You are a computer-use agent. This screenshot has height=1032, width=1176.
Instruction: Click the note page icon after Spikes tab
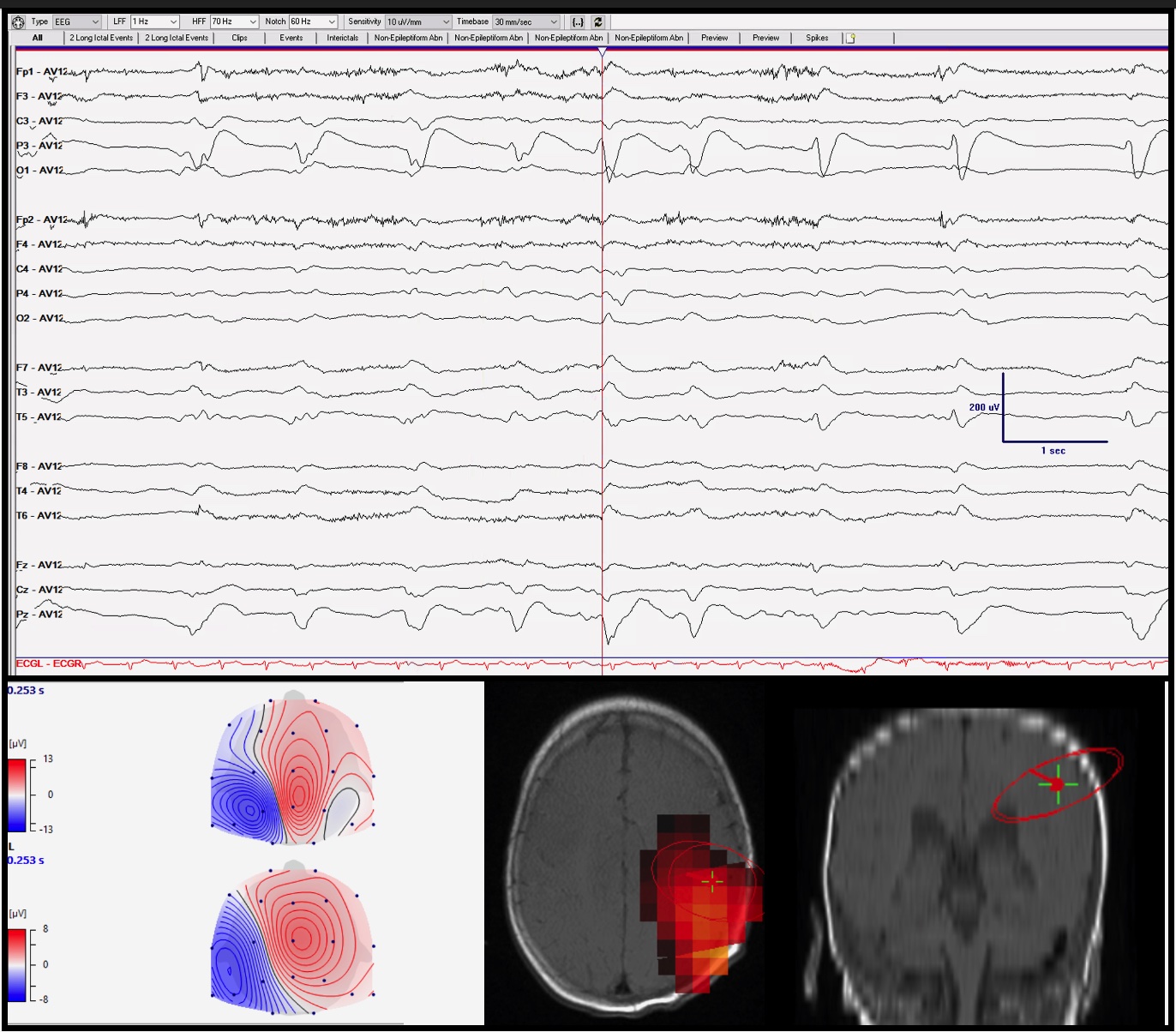point(849,38)
